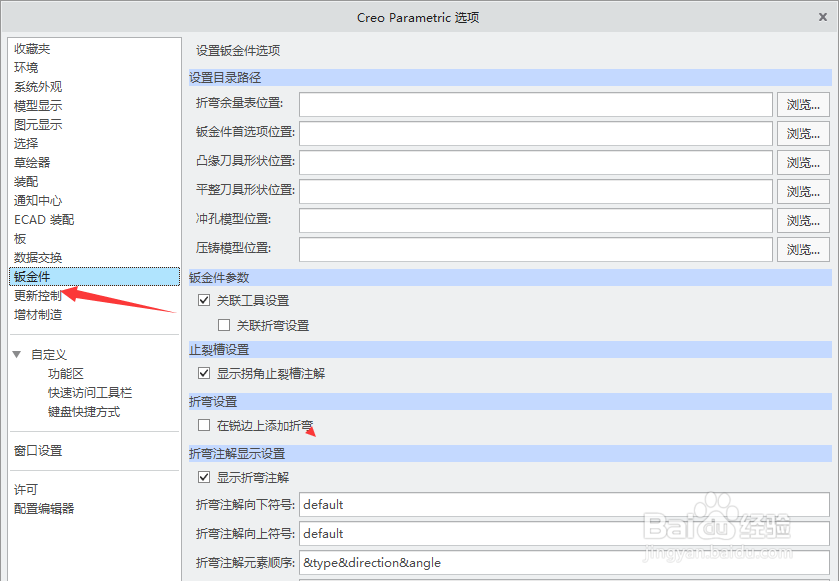839x581 pixels.
Task: Toggle the 显示拐角止裂槽注解 checkbox
Action: (204, 373)
